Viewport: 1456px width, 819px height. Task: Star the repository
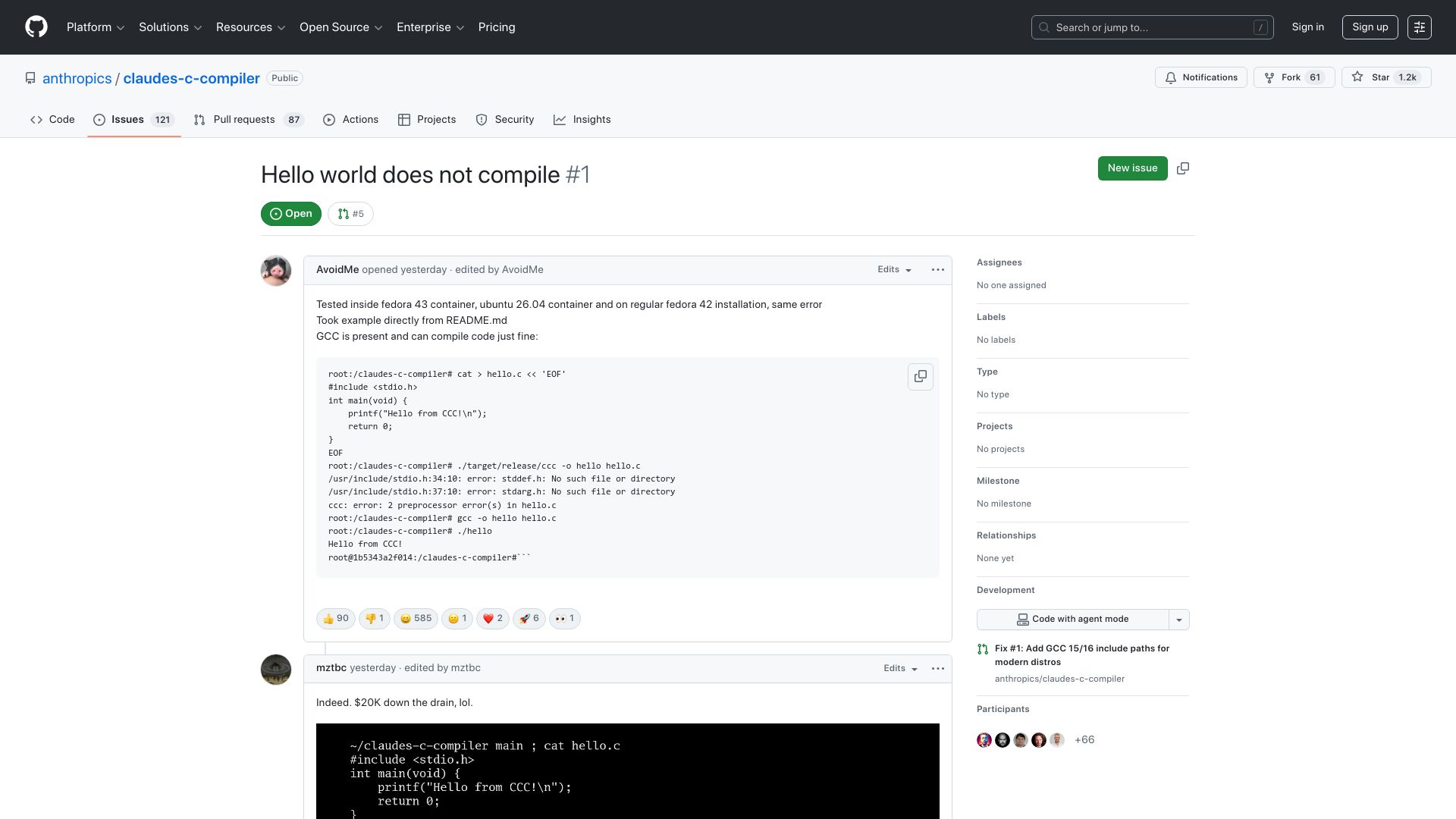pos(1386,78)
